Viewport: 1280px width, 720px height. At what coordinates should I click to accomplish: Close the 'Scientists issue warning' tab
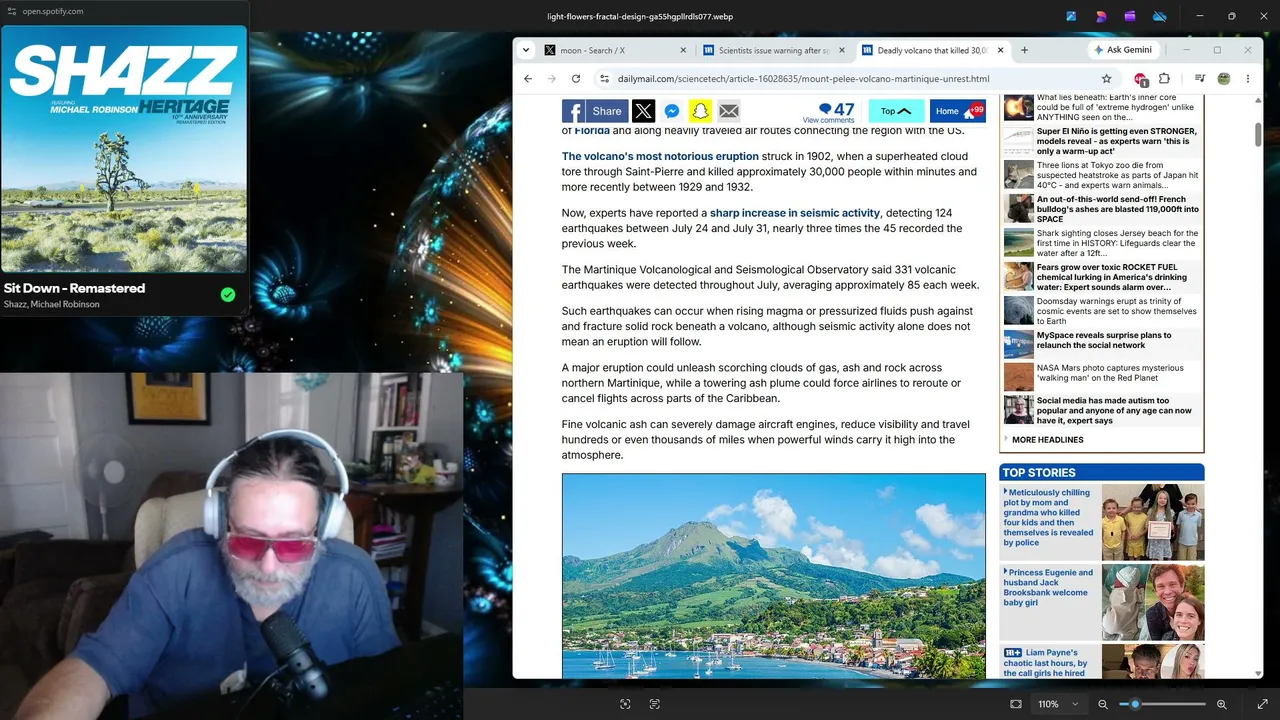(x=841, y=50)
